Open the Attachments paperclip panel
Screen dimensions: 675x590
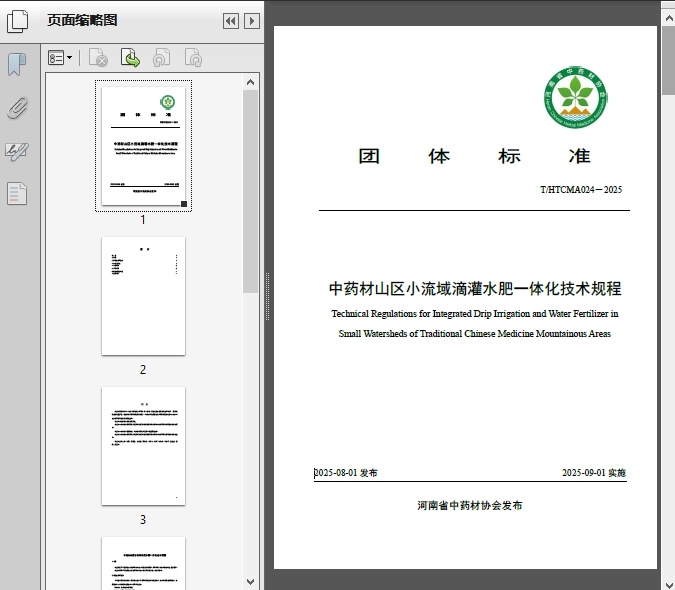pyautogui.click(x=17, y=108)
